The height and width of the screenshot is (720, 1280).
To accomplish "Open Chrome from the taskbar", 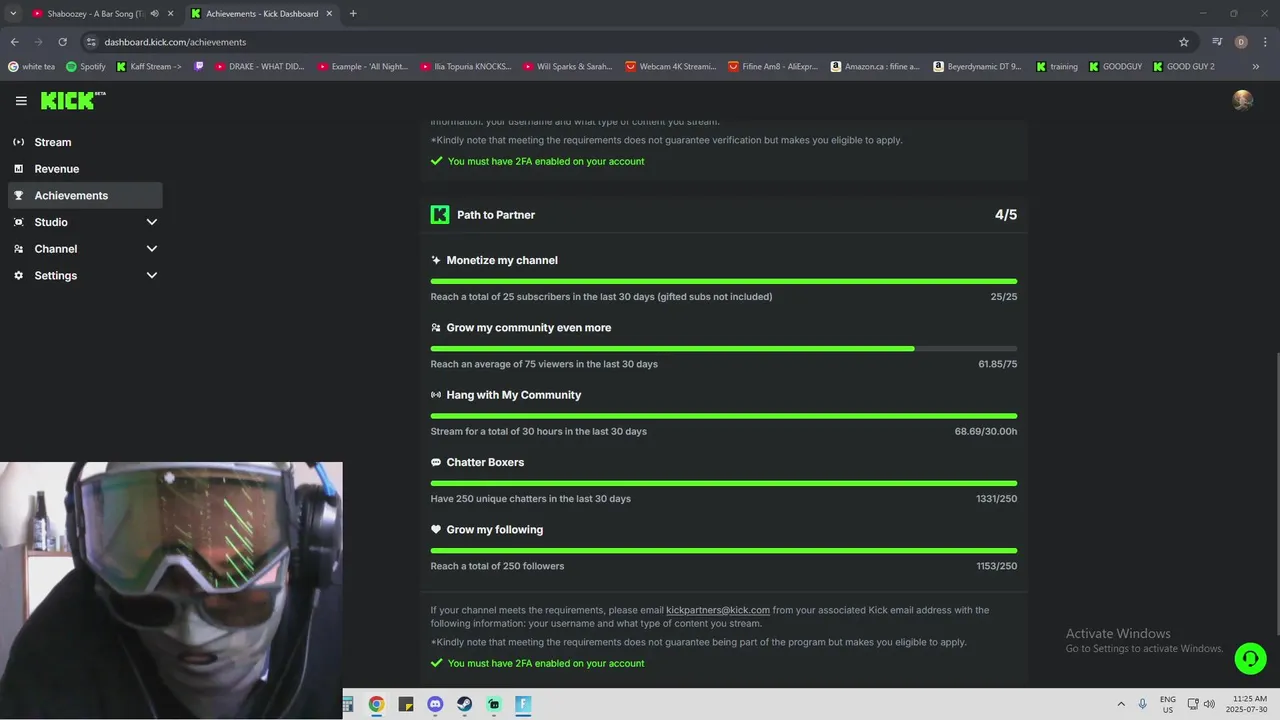I will 376,704.
